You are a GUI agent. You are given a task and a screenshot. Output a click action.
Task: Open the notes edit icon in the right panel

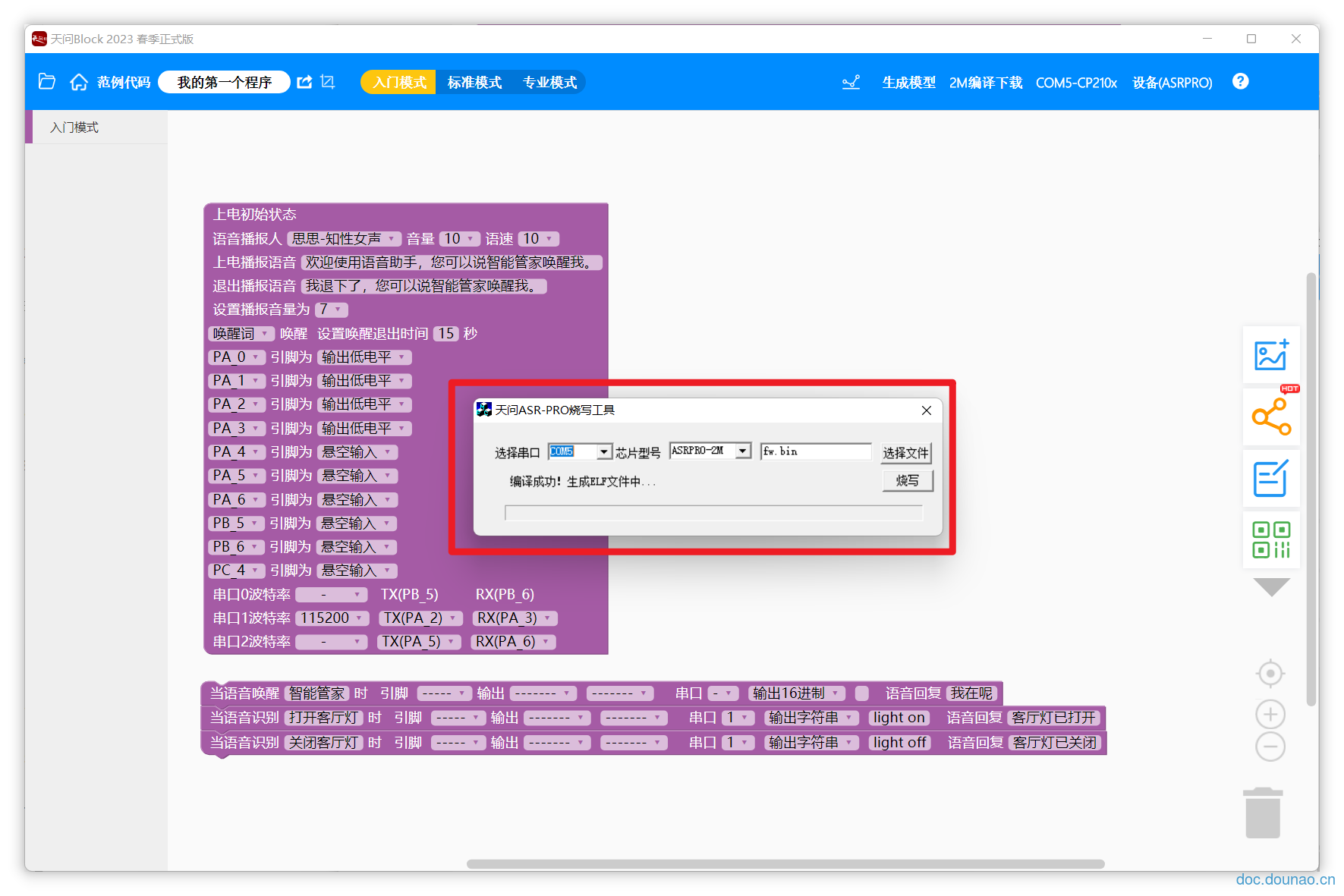tap(1271, 478)
